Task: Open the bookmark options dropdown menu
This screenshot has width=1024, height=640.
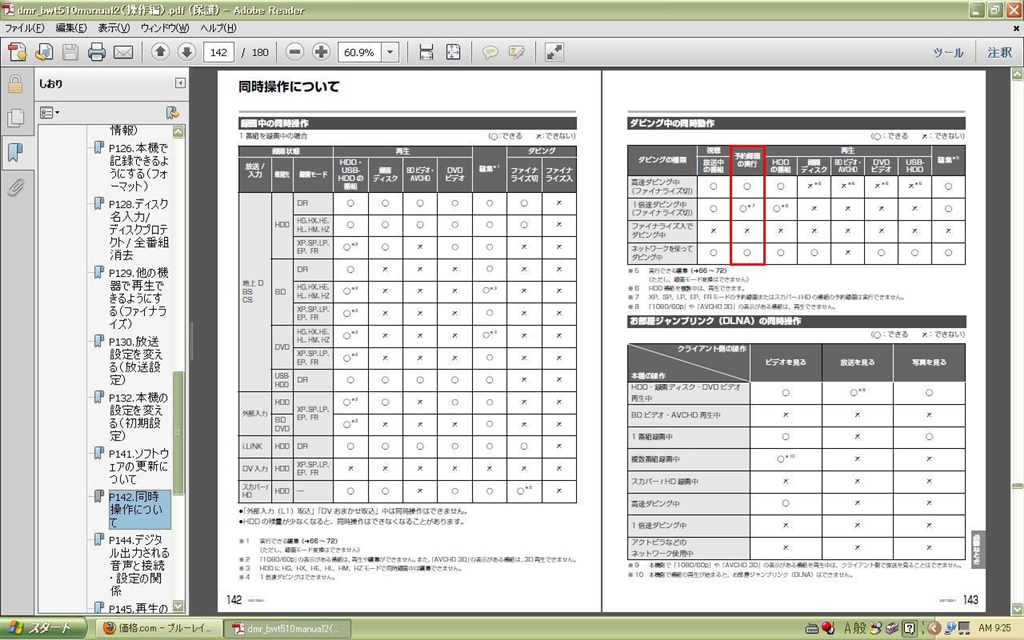Action: click(50, 112)
